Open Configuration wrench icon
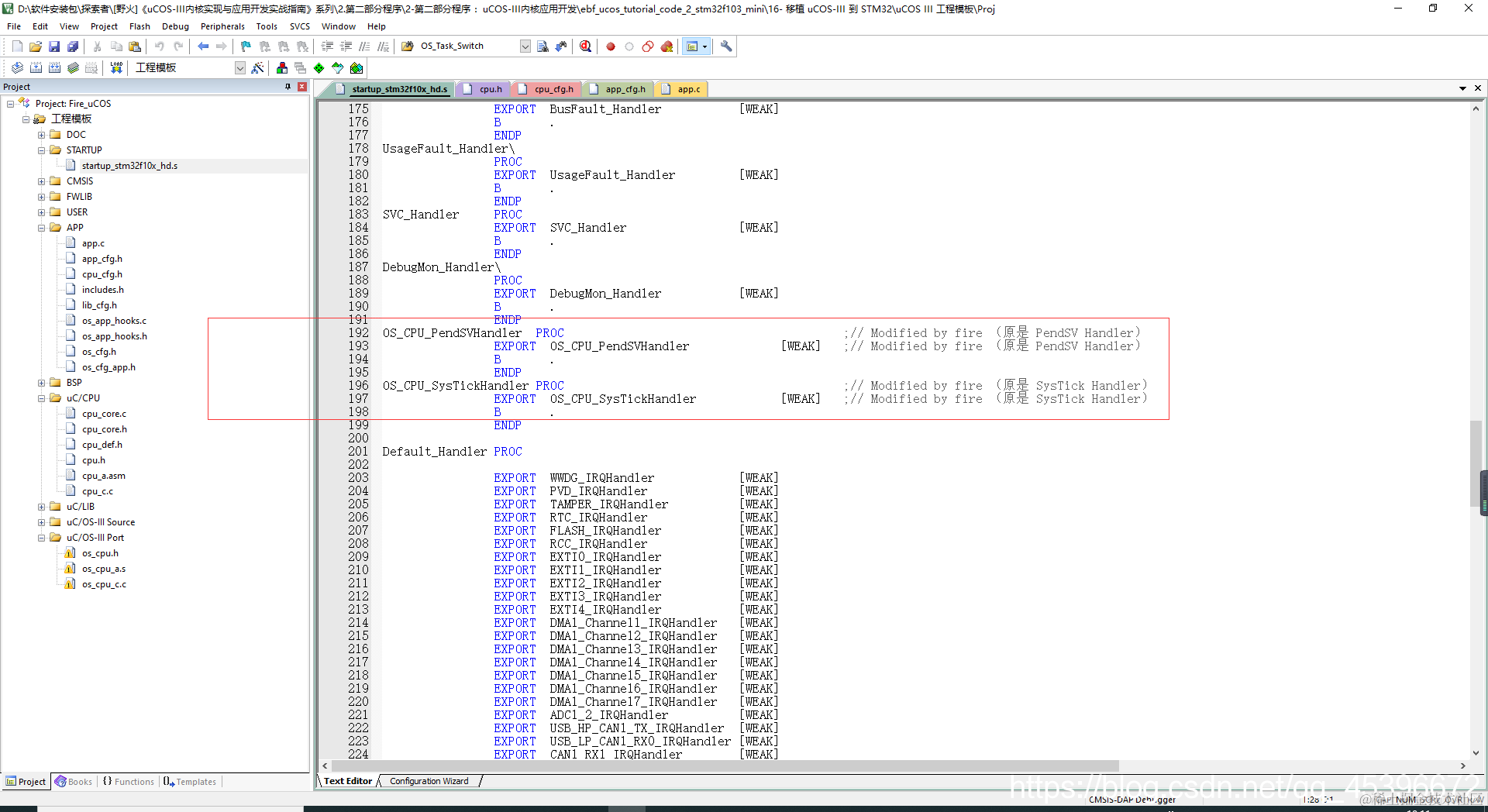Screen dimensions: 1488x812 point(726,46)
